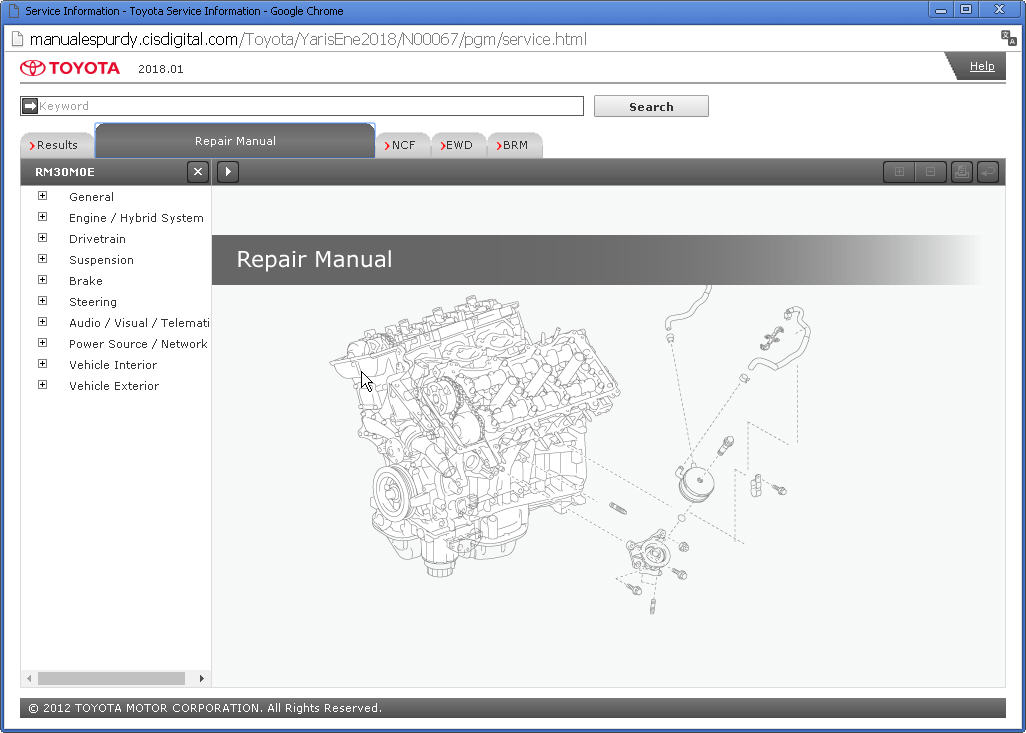
Task: Expand the Brake node
Action: click(x=43, y=279)
